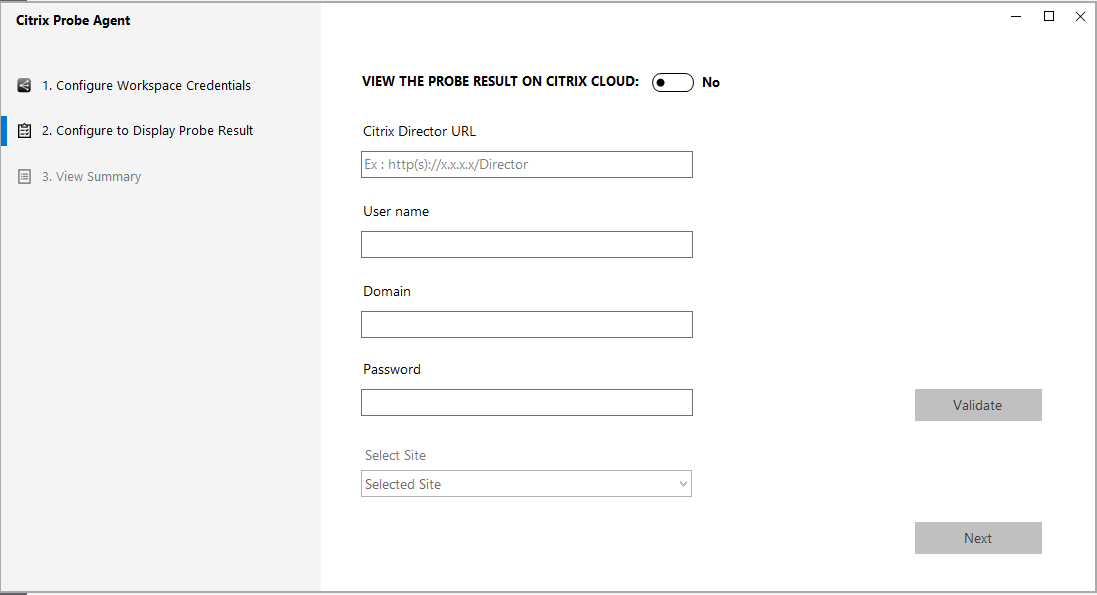Click the Workspace Credentials step icon

[x=25, y=85]
